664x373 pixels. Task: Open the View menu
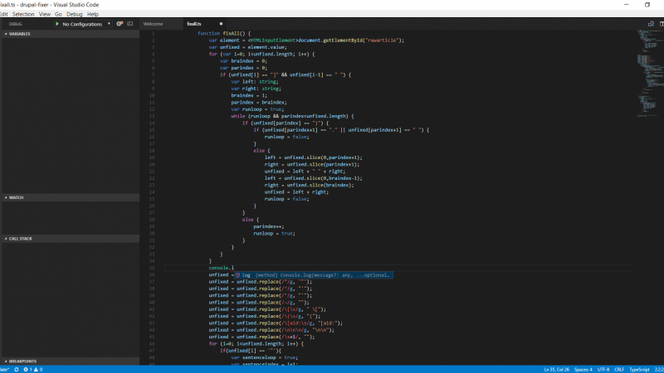pos(44,14)
